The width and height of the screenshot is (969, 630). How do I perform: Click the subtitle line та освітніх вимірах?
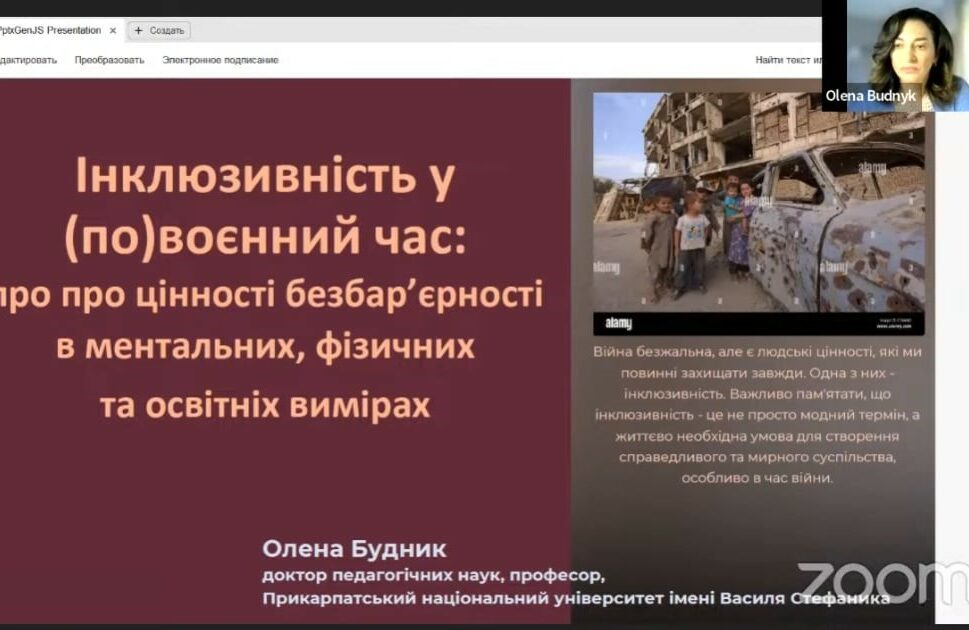[x=265, y=405]
